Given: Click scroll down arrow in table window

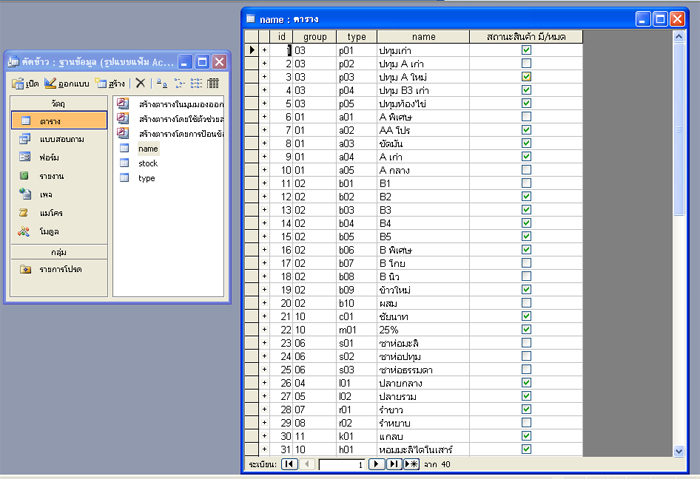Looking at the screenshot, I should (x=679, y=451).
